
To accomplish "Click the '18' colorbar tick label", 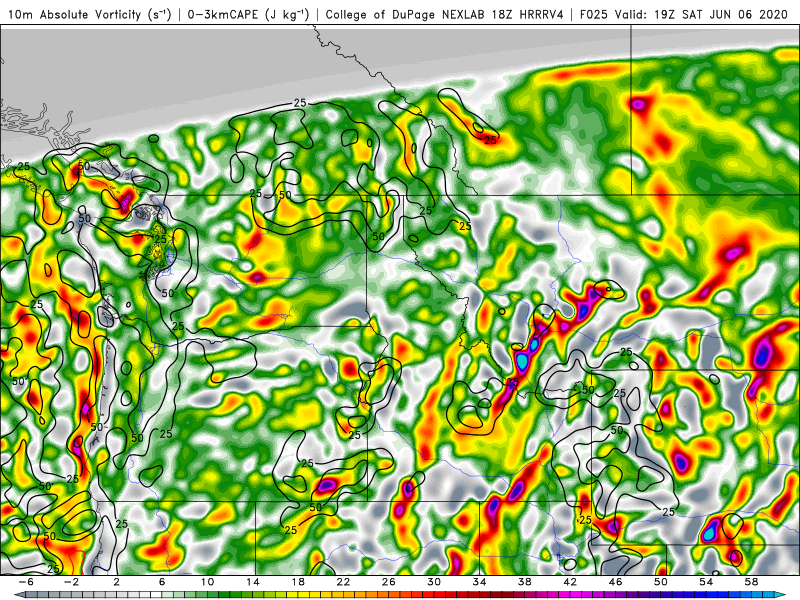I will pyautogui.click(x=298, y=582).
